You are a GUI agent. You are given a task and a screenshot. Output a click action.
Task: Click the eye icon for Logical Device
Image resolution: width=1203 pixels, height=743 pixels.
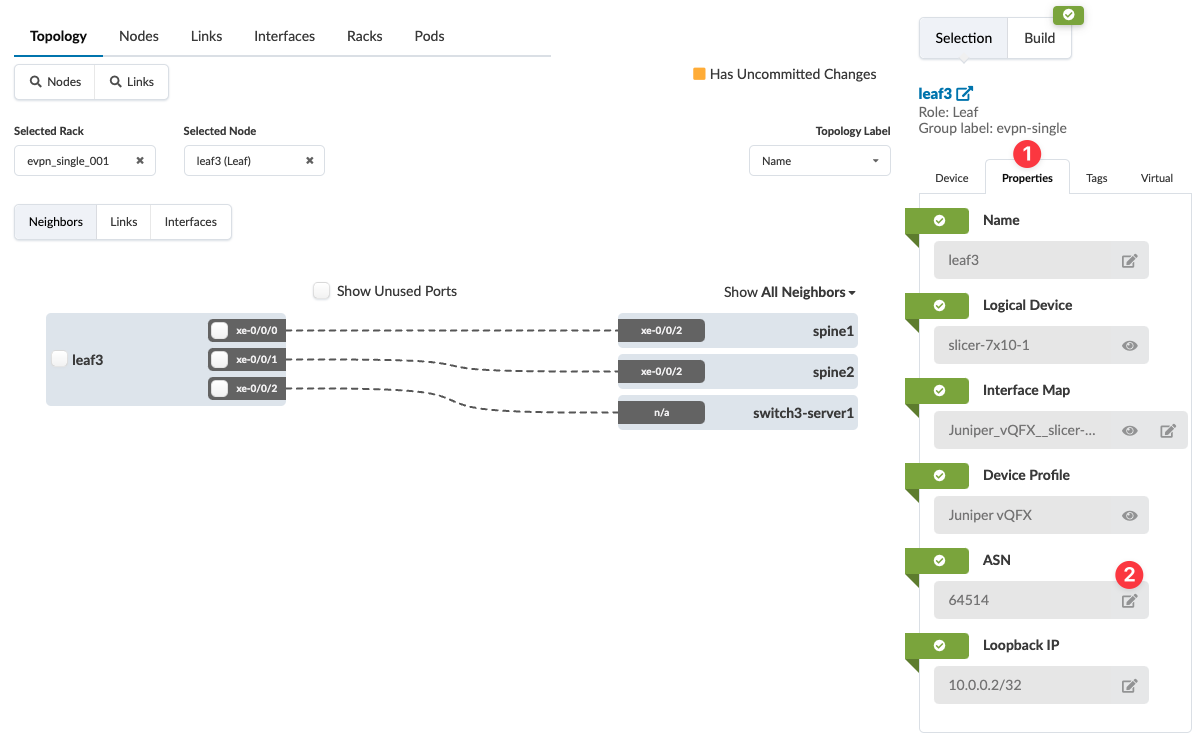[x=1129, y=345]
